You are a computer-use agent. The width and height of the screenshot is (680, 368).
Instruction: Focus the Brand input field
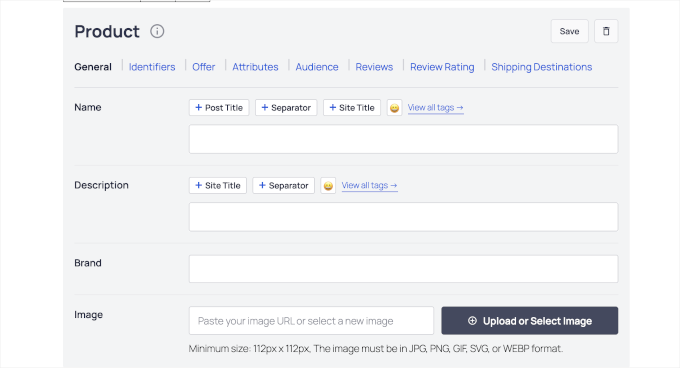pyautogui.click(x=403, y=269)
